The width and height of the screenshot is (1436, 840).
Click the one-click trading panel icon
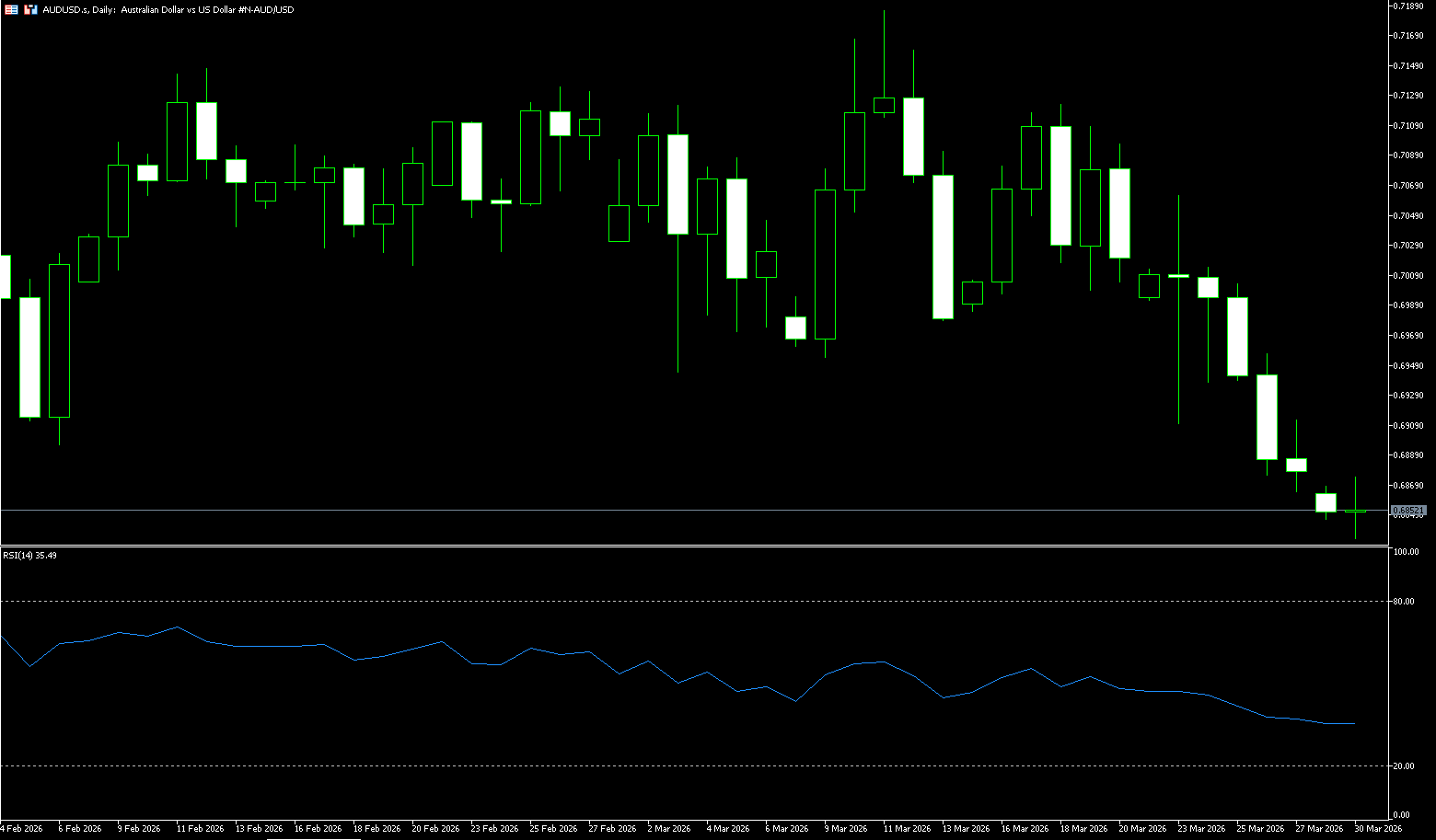click(x=30, y=9)
